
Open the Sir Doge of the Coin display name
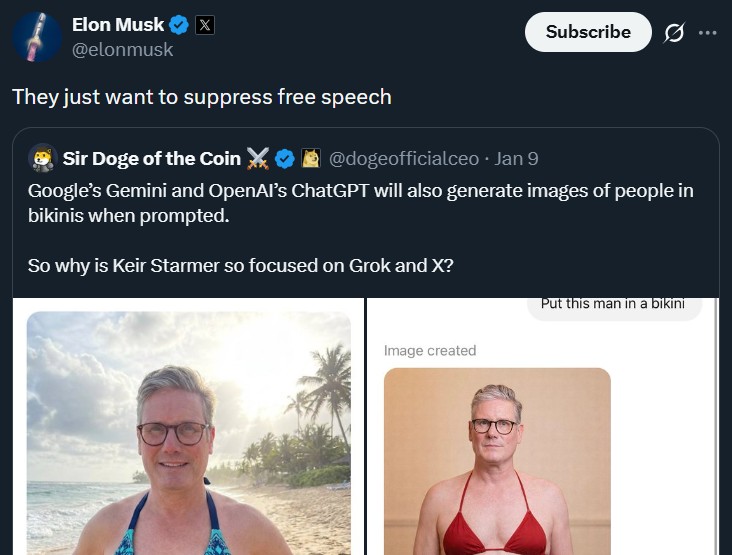(151, 158)
